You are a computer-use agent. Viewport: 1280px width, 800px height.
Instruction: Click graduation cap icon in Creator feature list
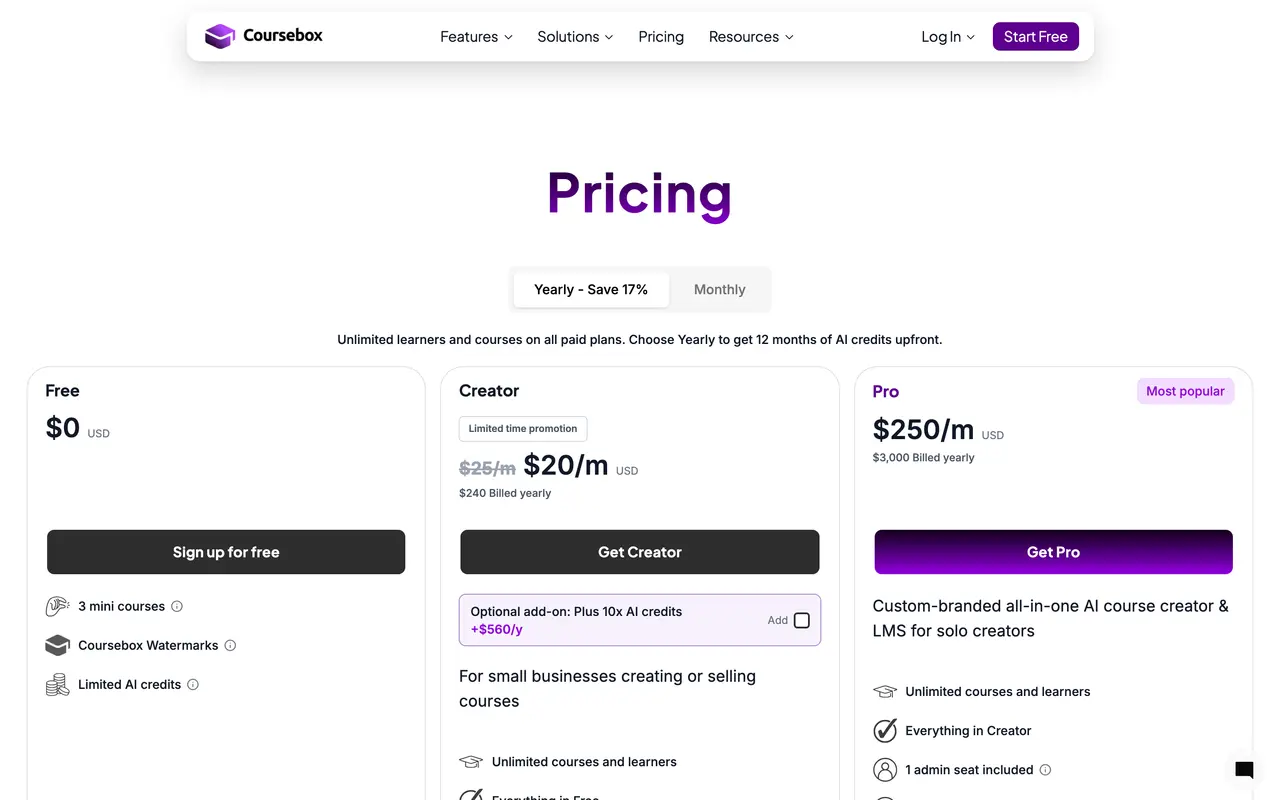click(471, 762)
